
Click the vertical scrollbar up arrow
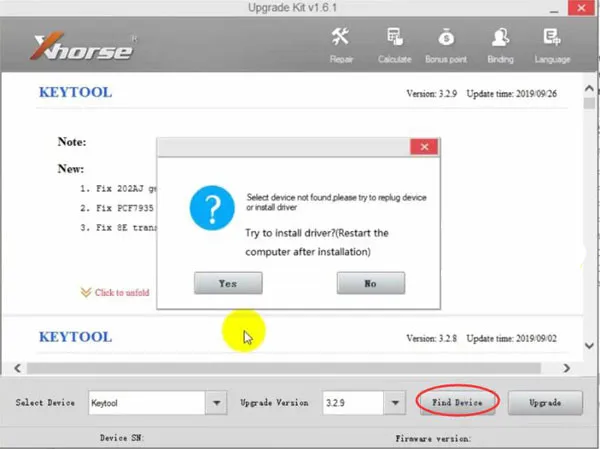click(x=589, y=88)
